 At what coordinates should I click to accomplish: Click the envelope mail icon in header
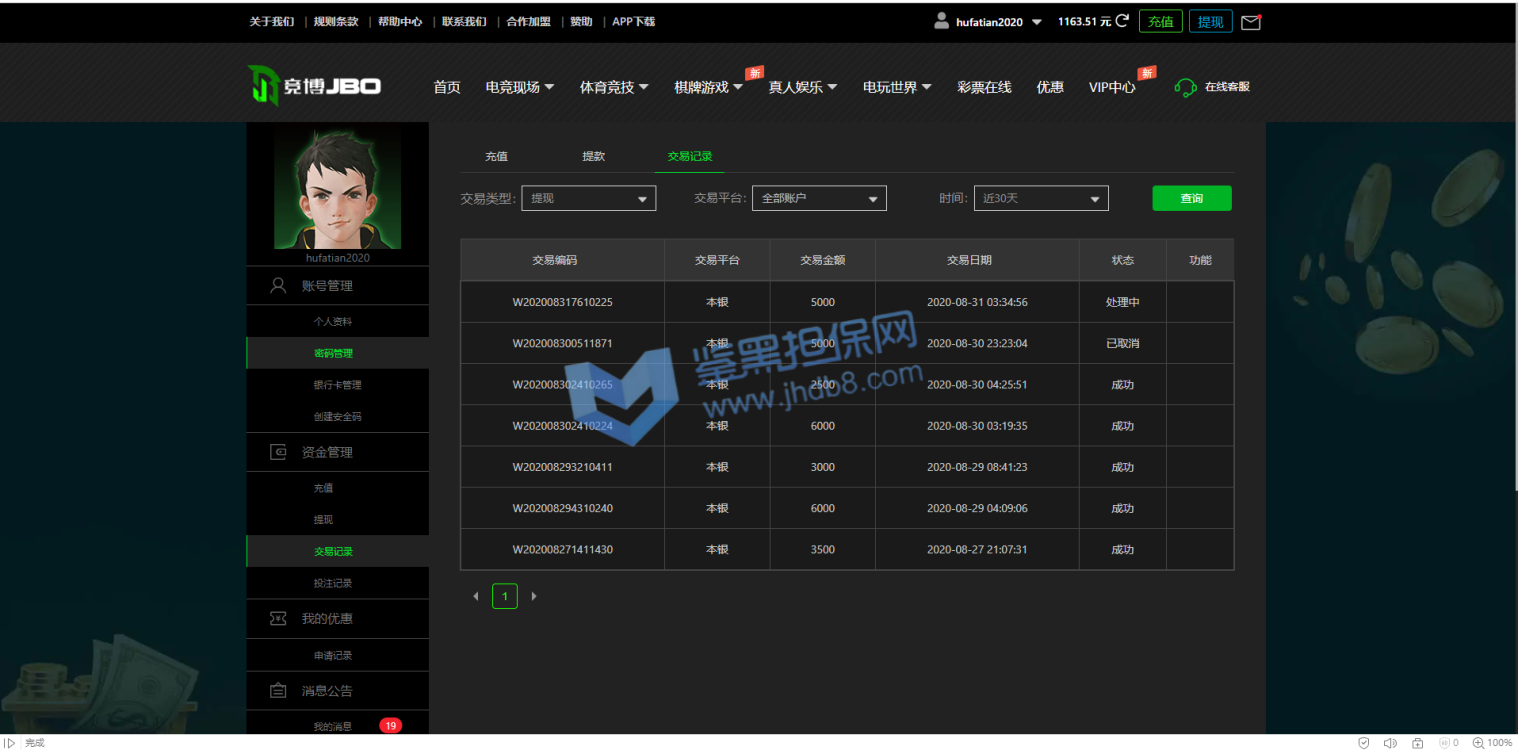(1250, 22)
